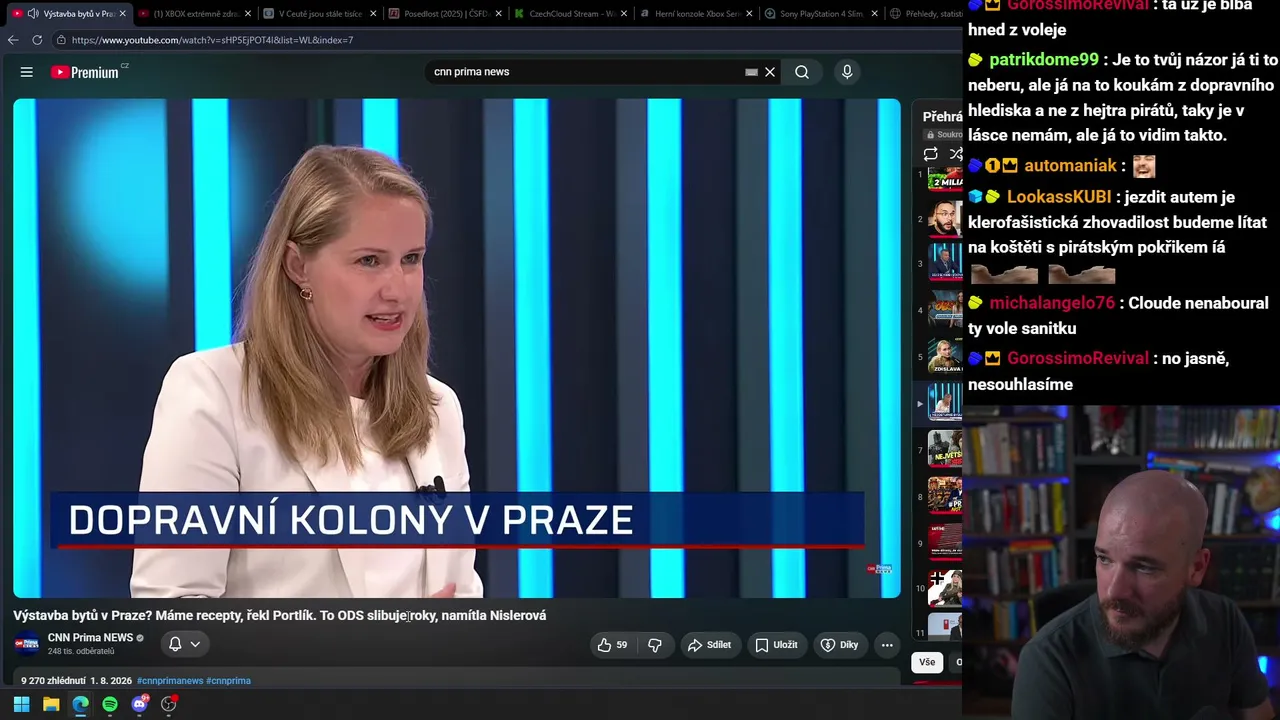Click the '9 270 zhlédnutí' view count text
Image resolution: width=1280 pixels, height=720 pixels.
53,681
